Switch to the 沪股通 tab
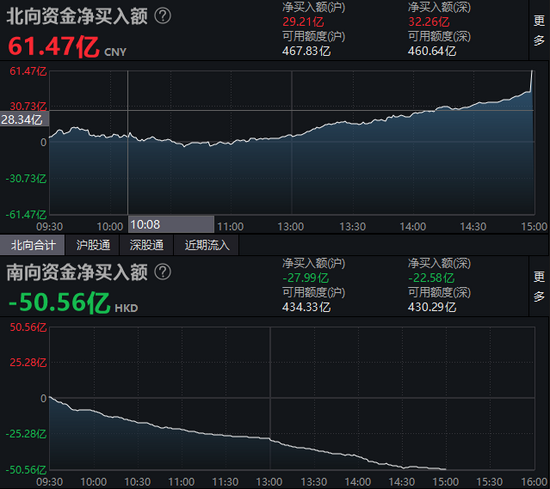This screenshot has height=489, width=550. tap(93, 245)
